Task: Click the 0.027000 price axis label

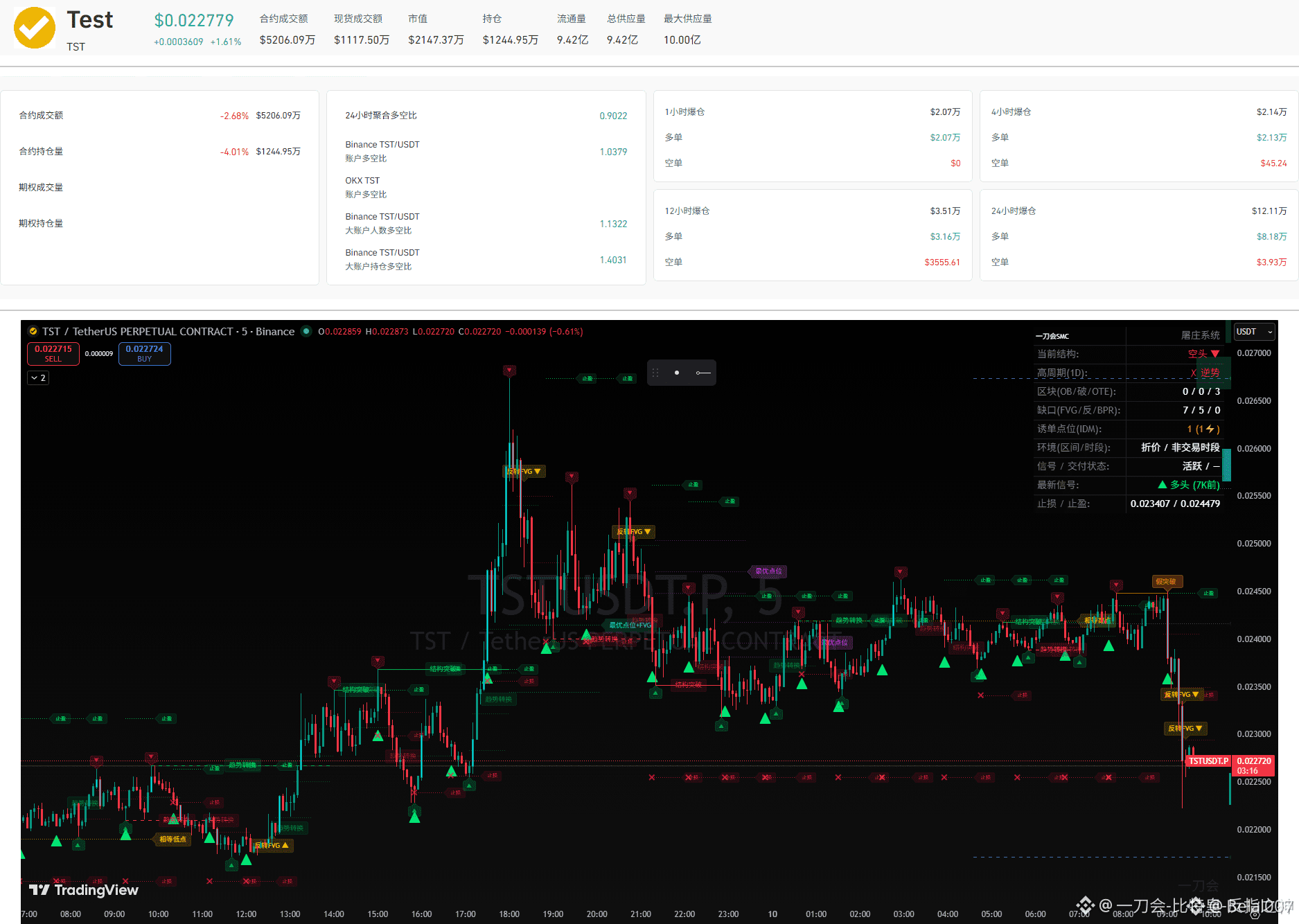Action: [x=1254, y=353]
